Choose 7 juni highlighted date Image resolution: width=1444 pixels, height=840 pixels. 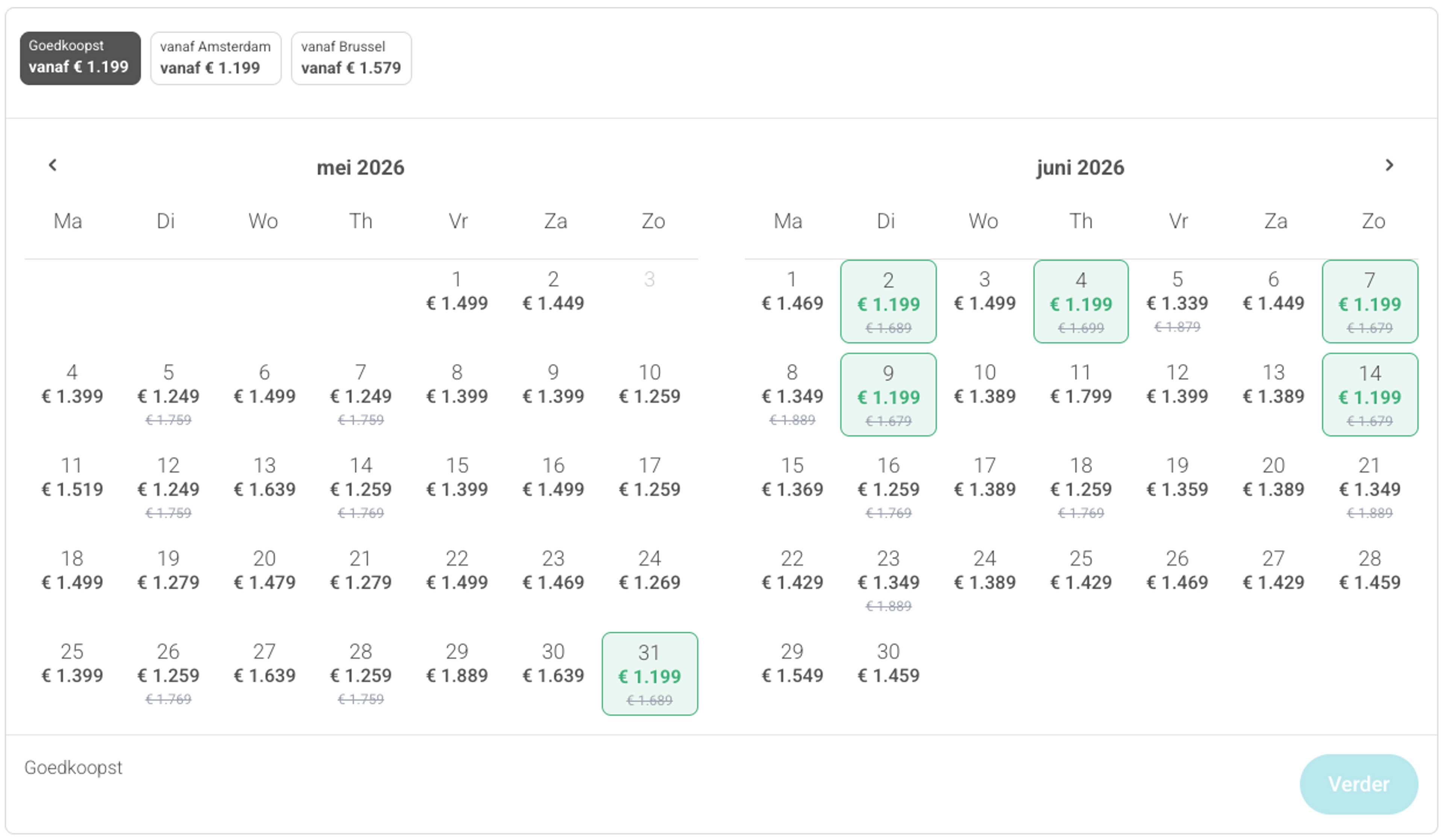[1370, 302]
